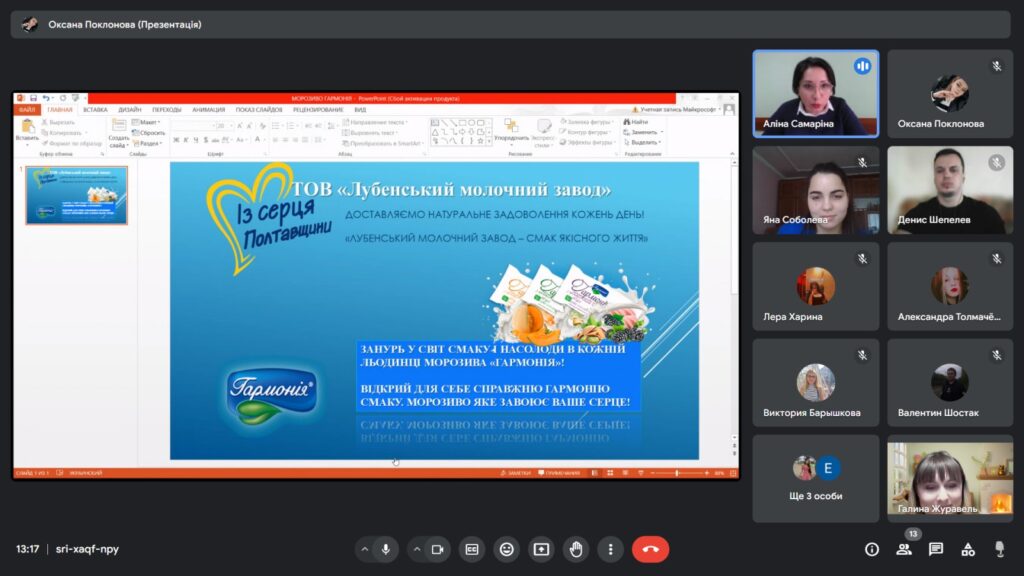Viewport: 1024px width, 576px height.
Task: Adjust the PowerPoint zoom slider handle
Action: (677, 473)
